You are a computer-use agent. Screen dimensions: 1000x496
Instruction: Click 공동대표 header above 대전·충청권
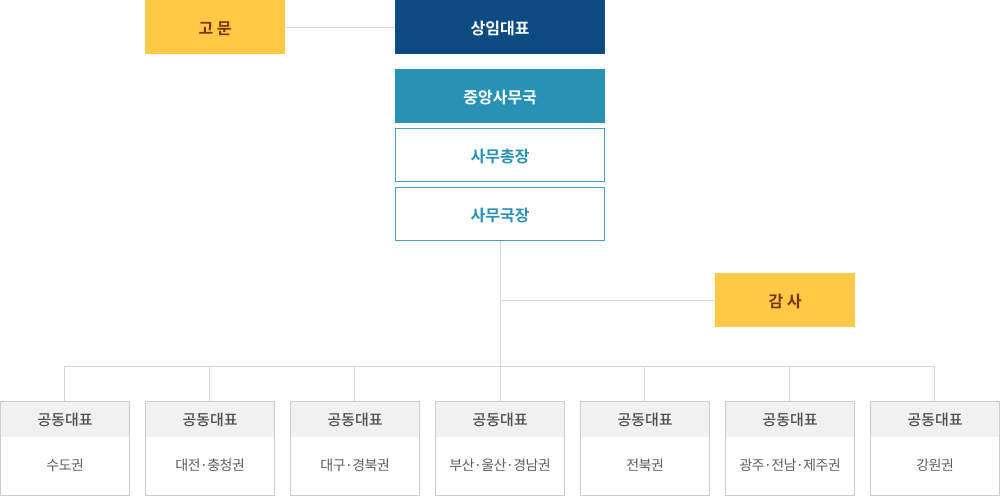coord(210,419)
